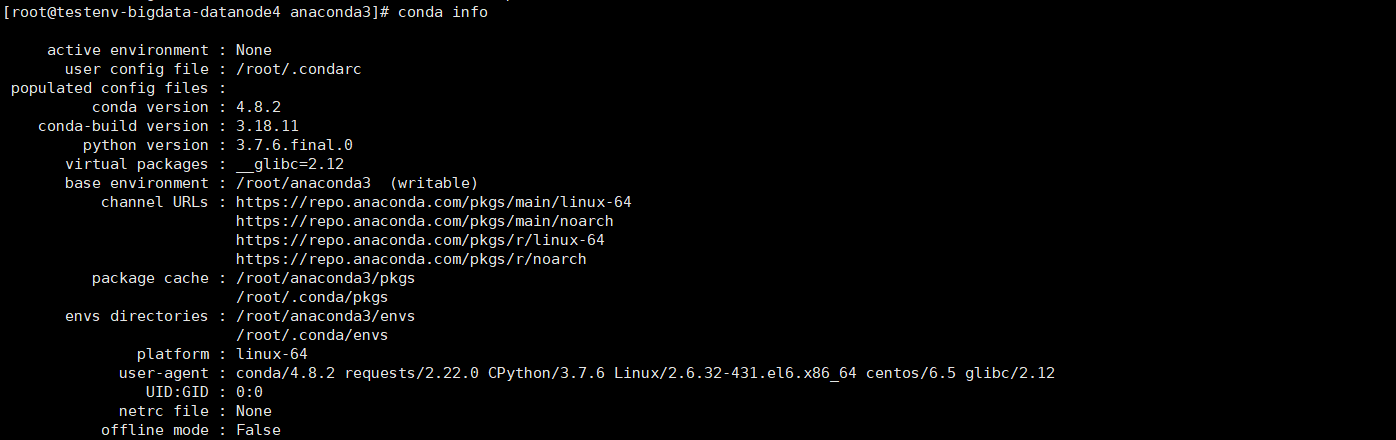The image size is (1396, 440).
Task: Click the conda info command text
Action: point(443,12)
